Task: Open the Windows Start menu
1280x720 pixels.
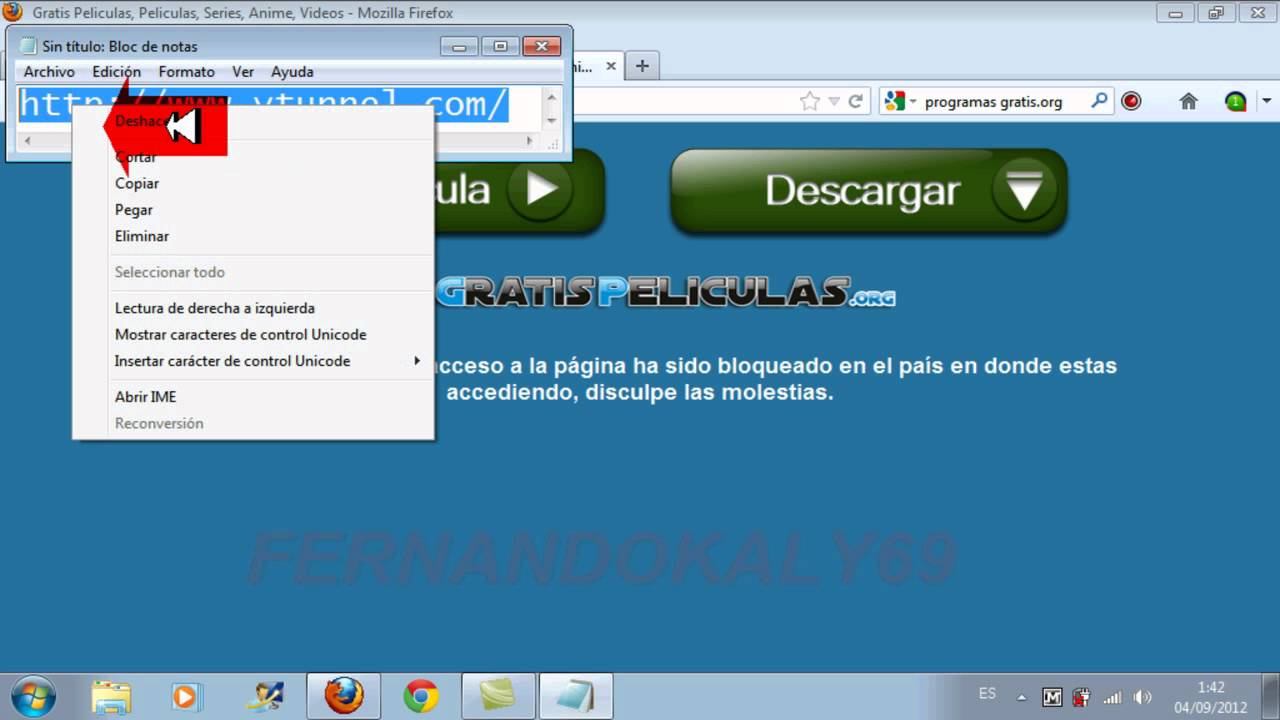Action: pos(33,695)
